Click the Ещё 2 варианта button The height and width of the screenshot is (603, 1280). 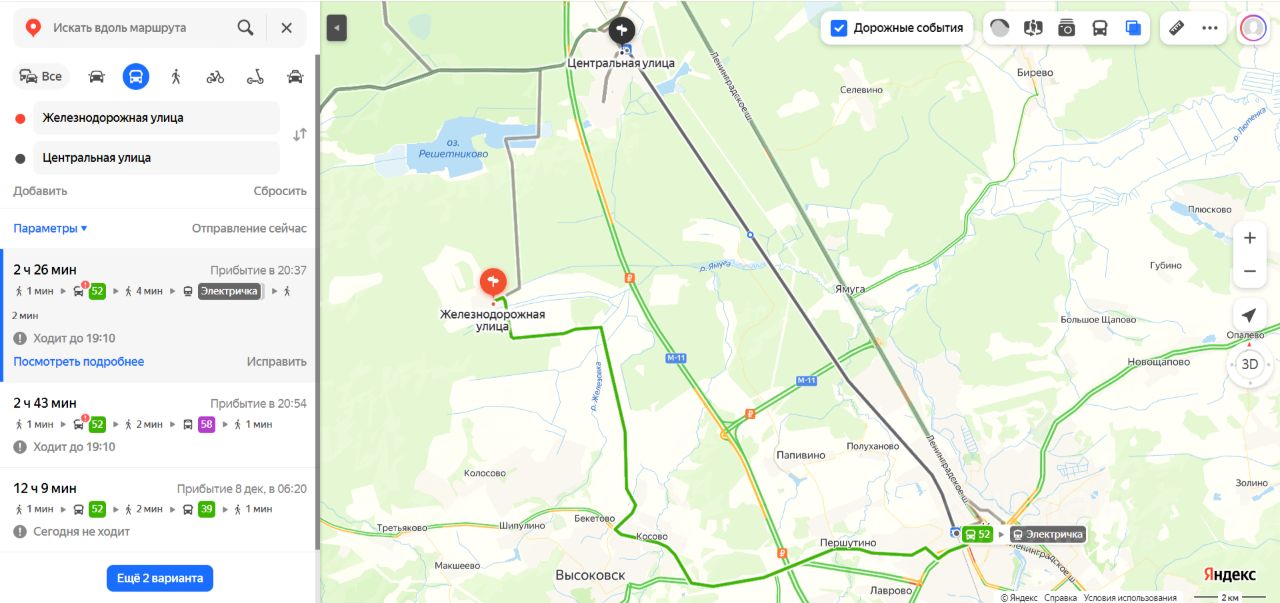[160, 578]
